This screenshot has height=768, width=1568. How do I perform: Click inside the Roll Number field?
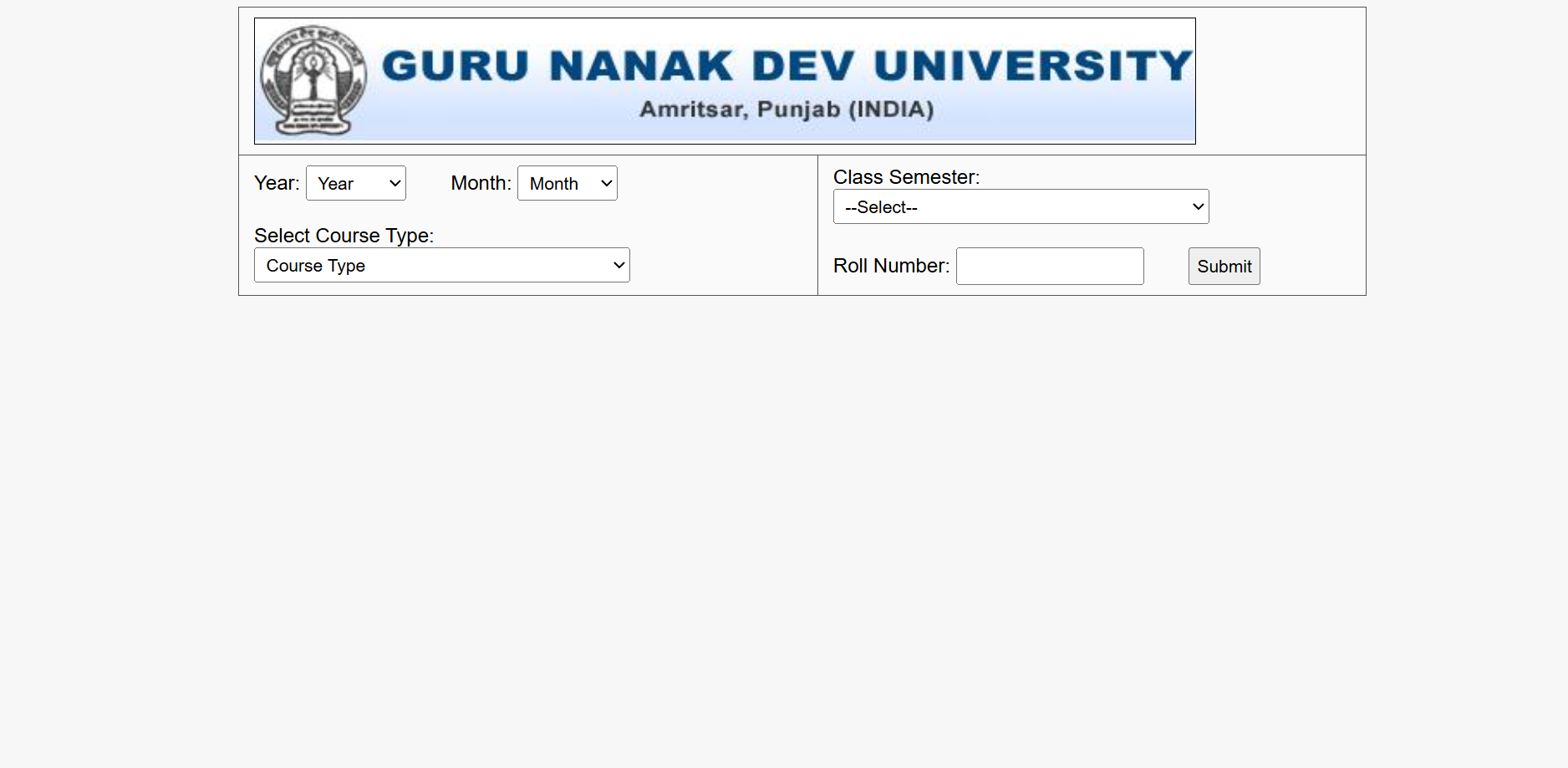(x=1050, y=266)
